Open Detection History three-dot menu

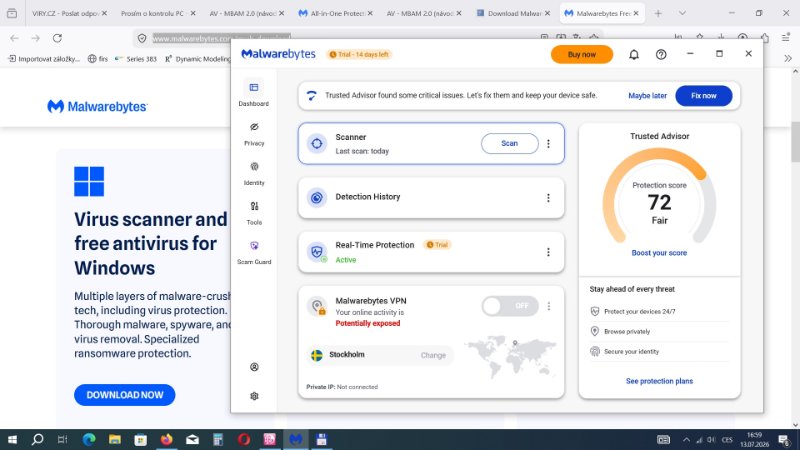(x=548, y=198)
